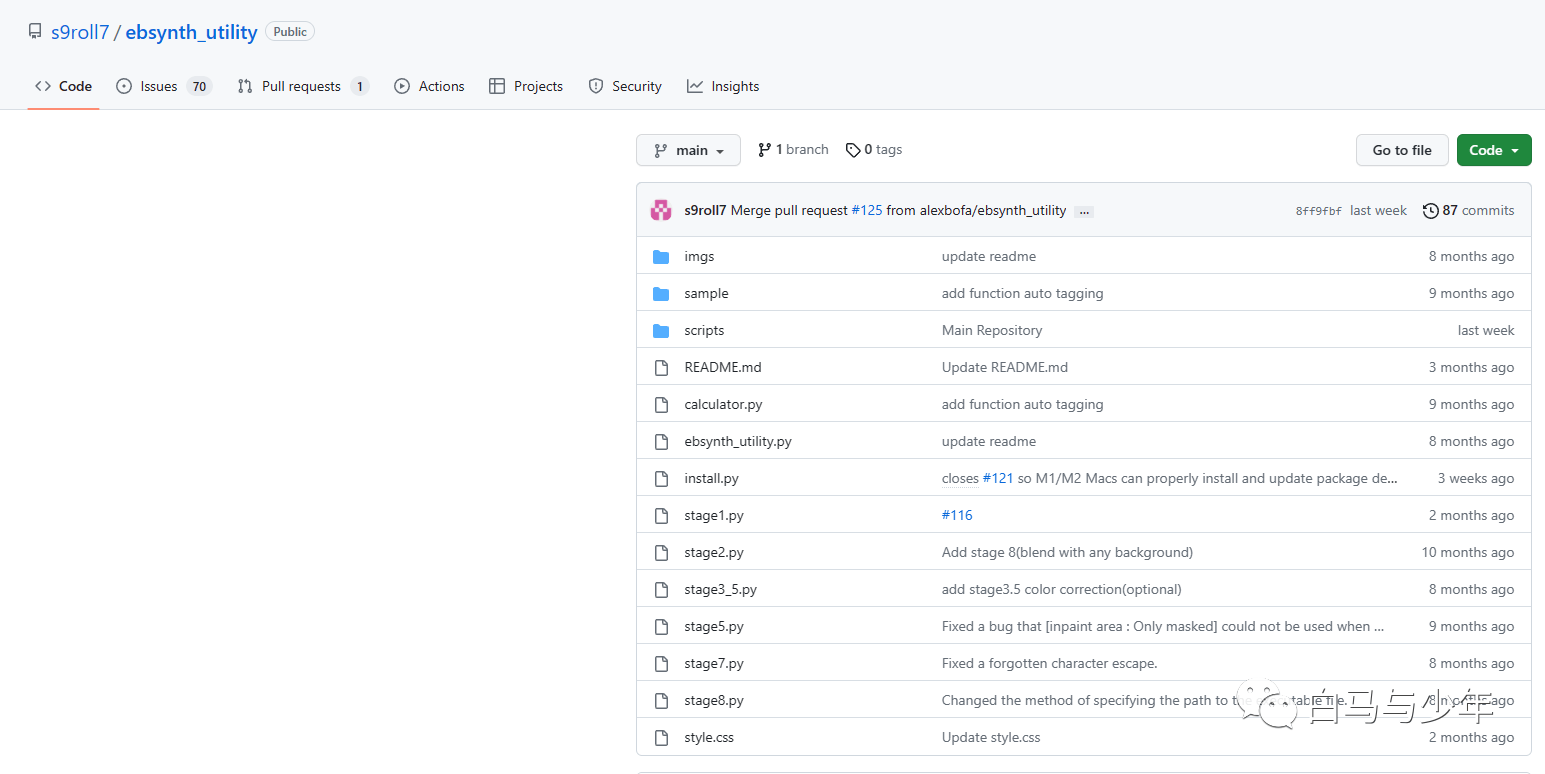Open the stage3_5.py file
The width and height of the screenshot is (1545, 774).
720,590
